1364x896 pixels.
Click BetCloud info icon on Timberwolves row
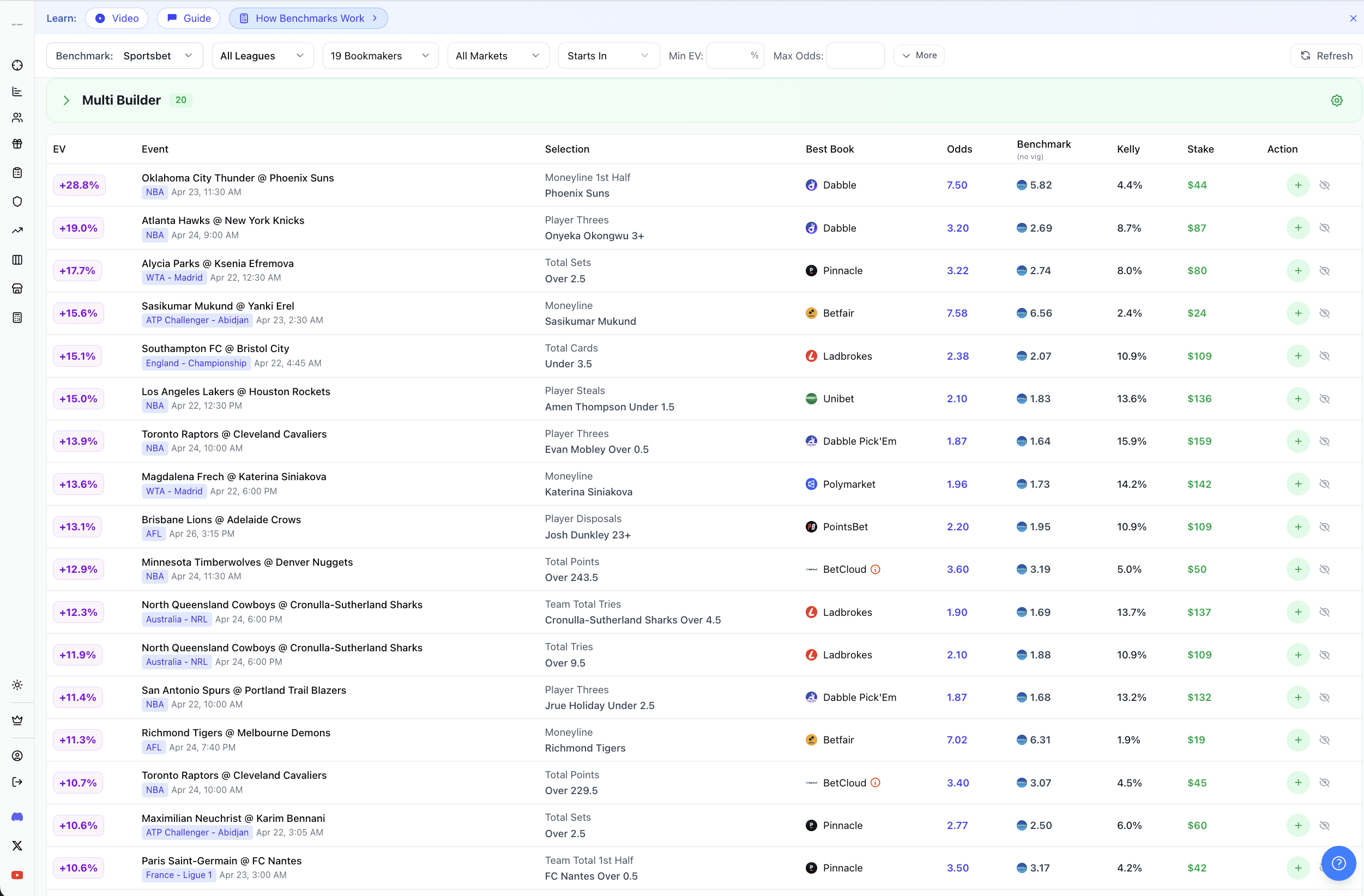[x=875, y=570]
